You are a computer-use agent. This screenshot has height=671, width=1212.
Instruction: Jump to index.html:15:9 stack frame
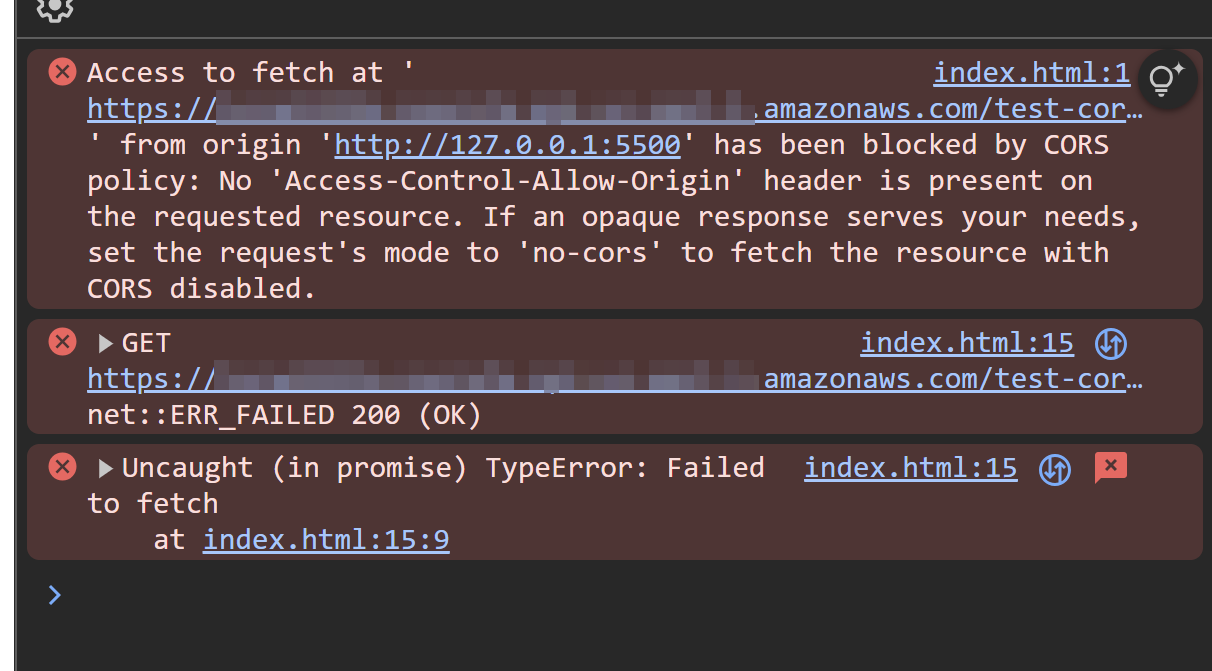pyautogui.click(x=326, y=541)
